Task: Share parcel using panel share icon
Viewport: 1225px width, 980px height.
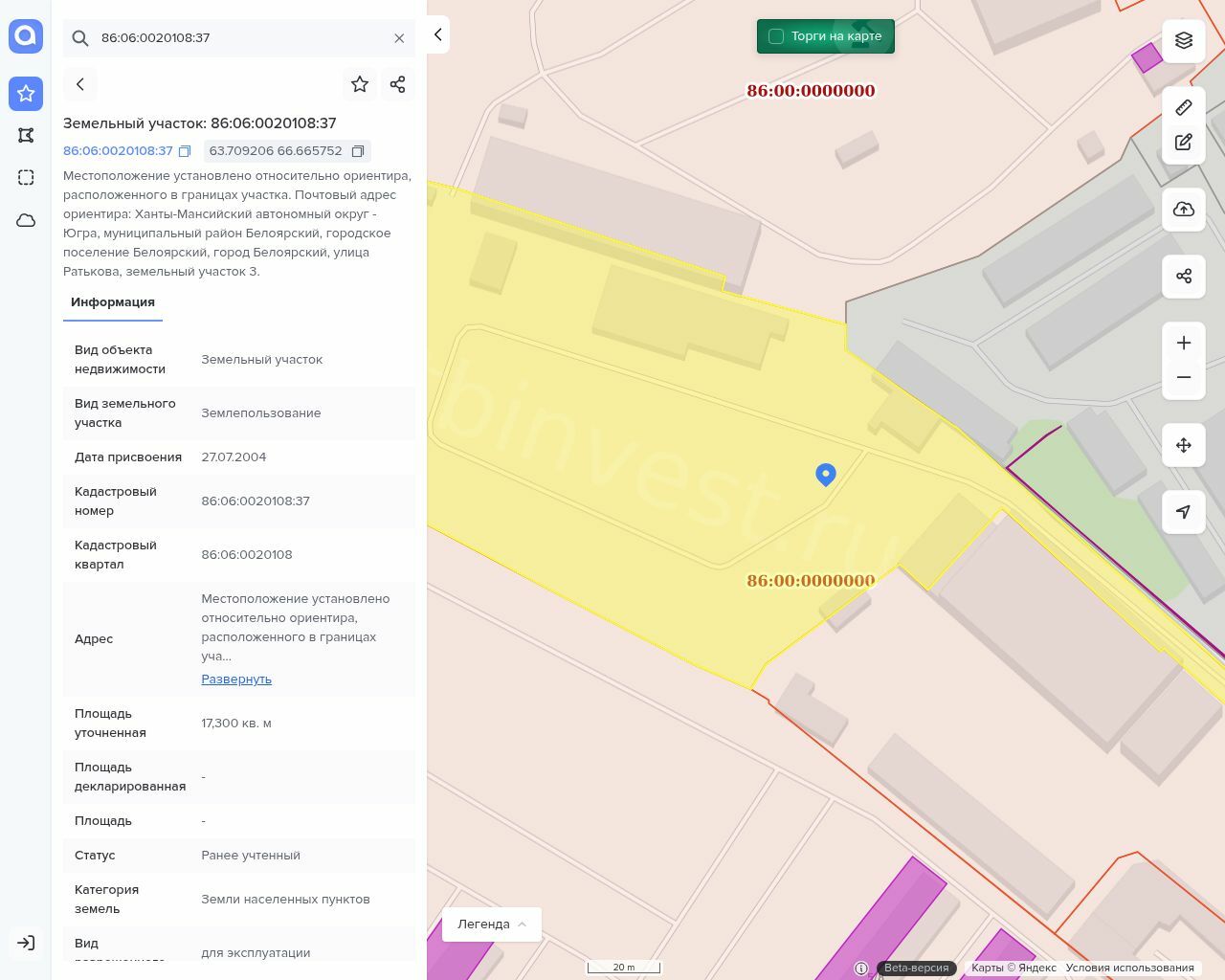Action: pos(398,84)
